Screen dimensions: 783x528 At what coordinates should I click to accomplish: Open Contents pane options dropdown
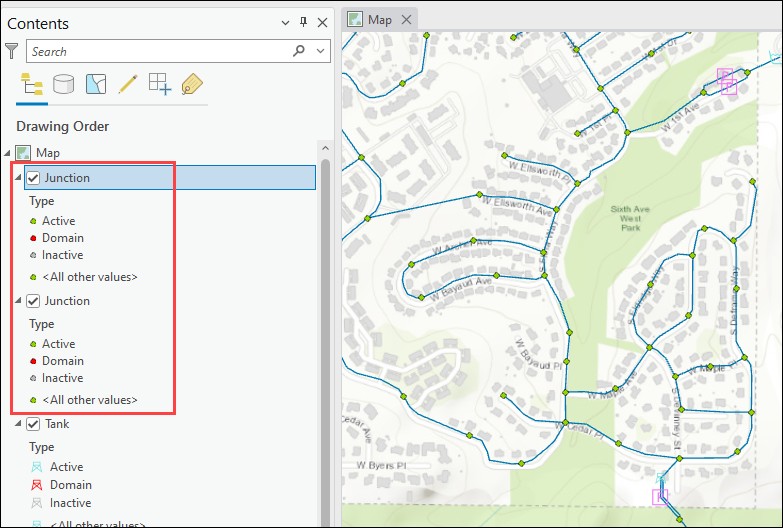click(285, 22)
